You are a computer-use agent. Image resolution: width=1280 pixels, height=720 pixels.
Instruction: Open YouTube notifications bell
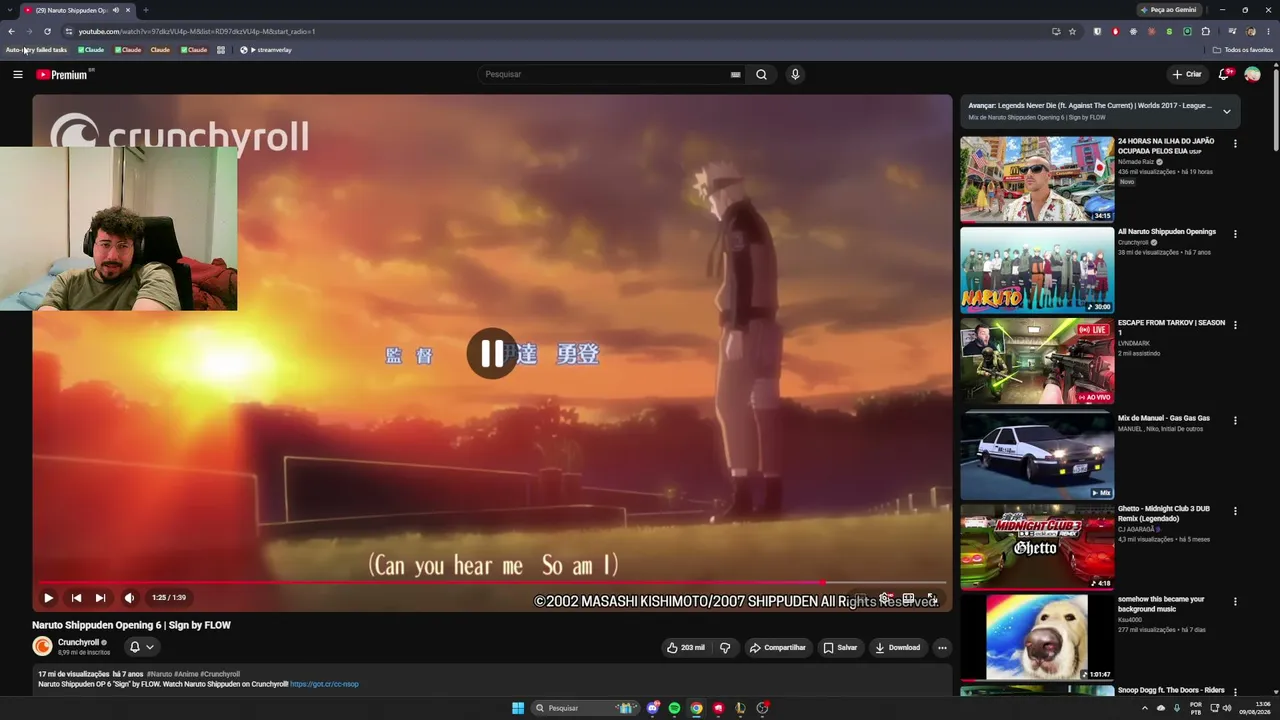1224,74
